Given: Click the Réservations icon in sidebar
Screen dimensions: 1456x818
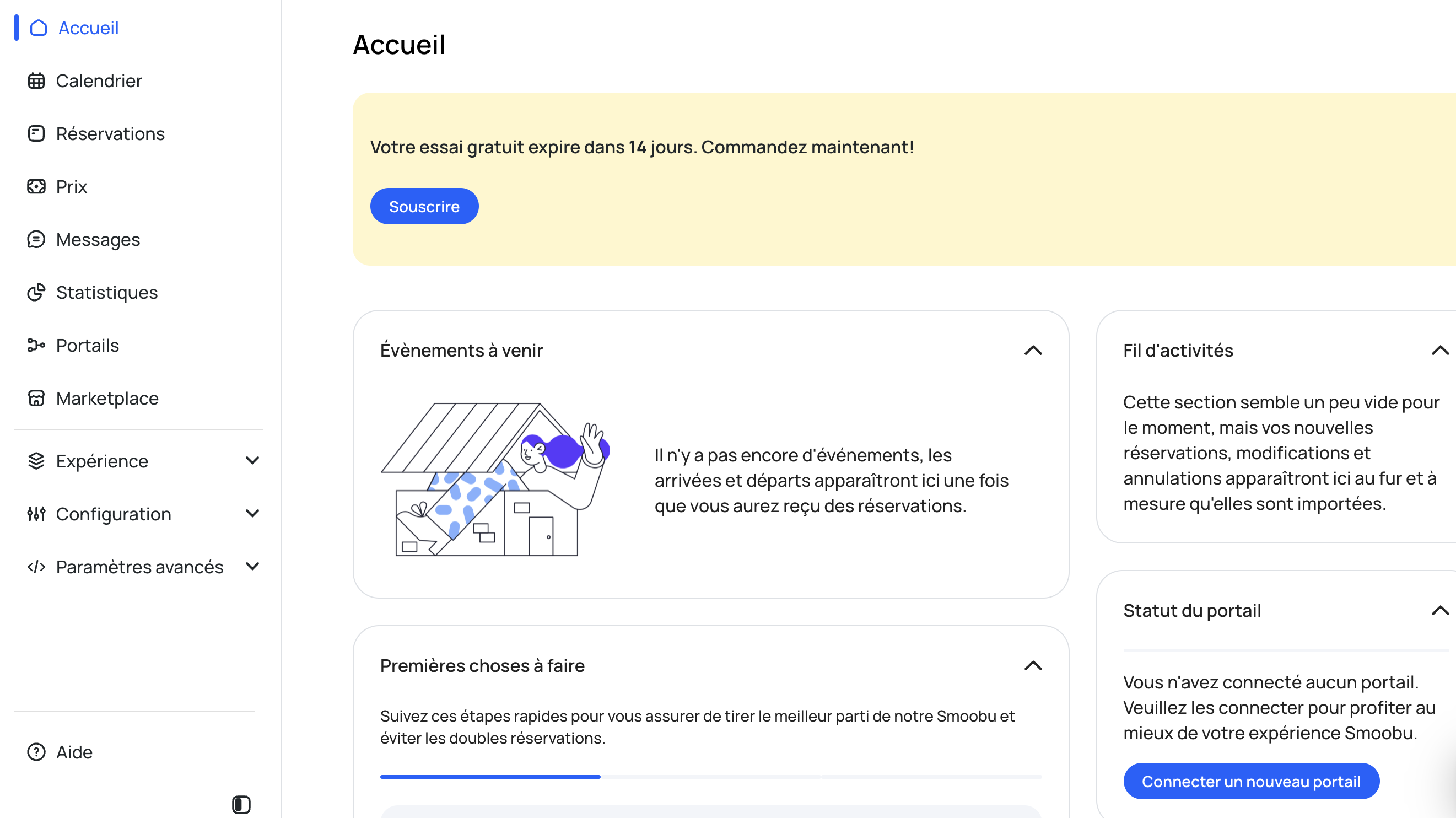Looking at the screenshot, I should pos(36,134).
